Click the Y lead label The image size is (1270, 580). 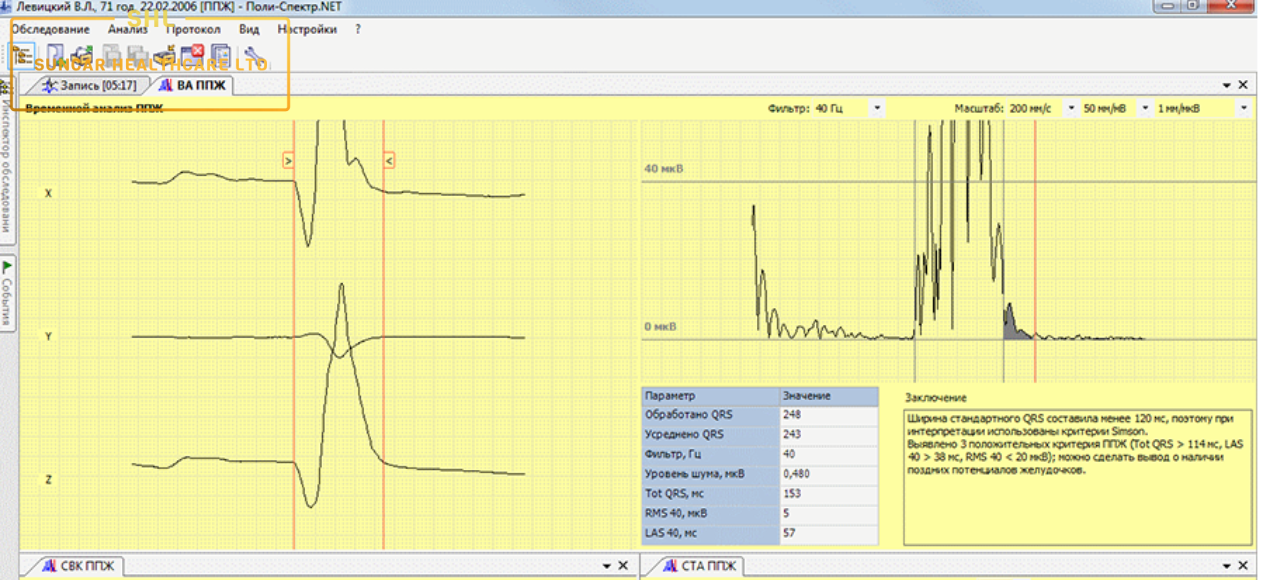[48, 337]
